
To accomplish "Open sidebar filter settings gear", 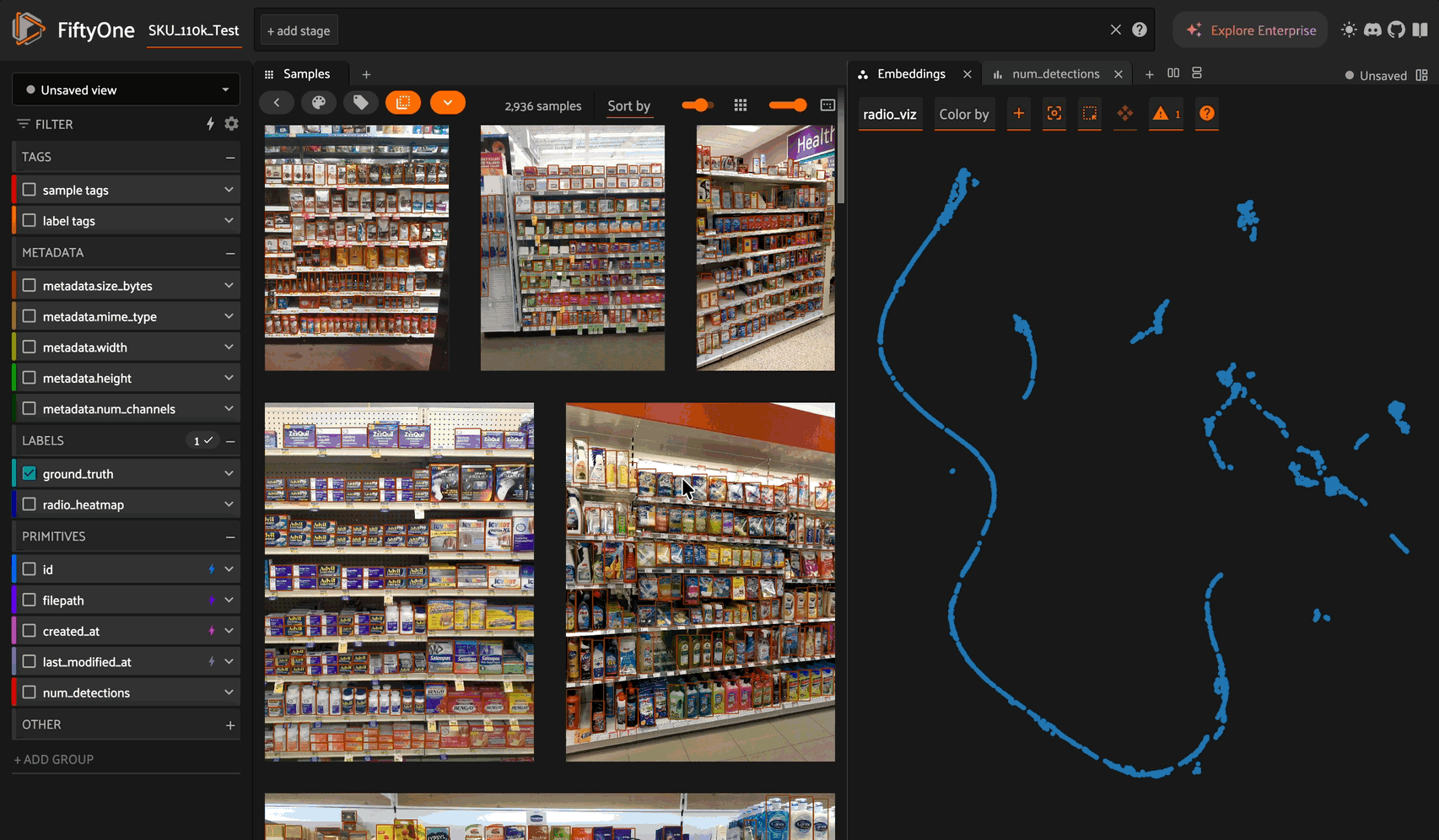I will [231, 124].
